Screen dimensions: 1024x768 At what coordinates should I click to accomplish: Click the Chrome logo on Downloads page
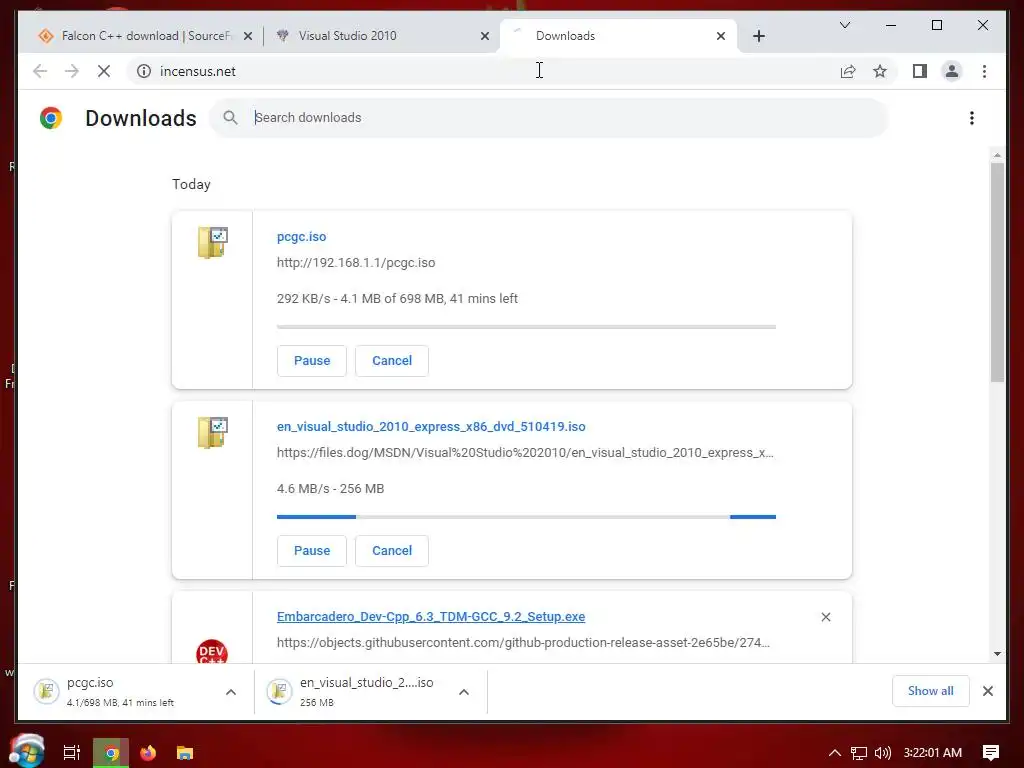click(51, 118)
